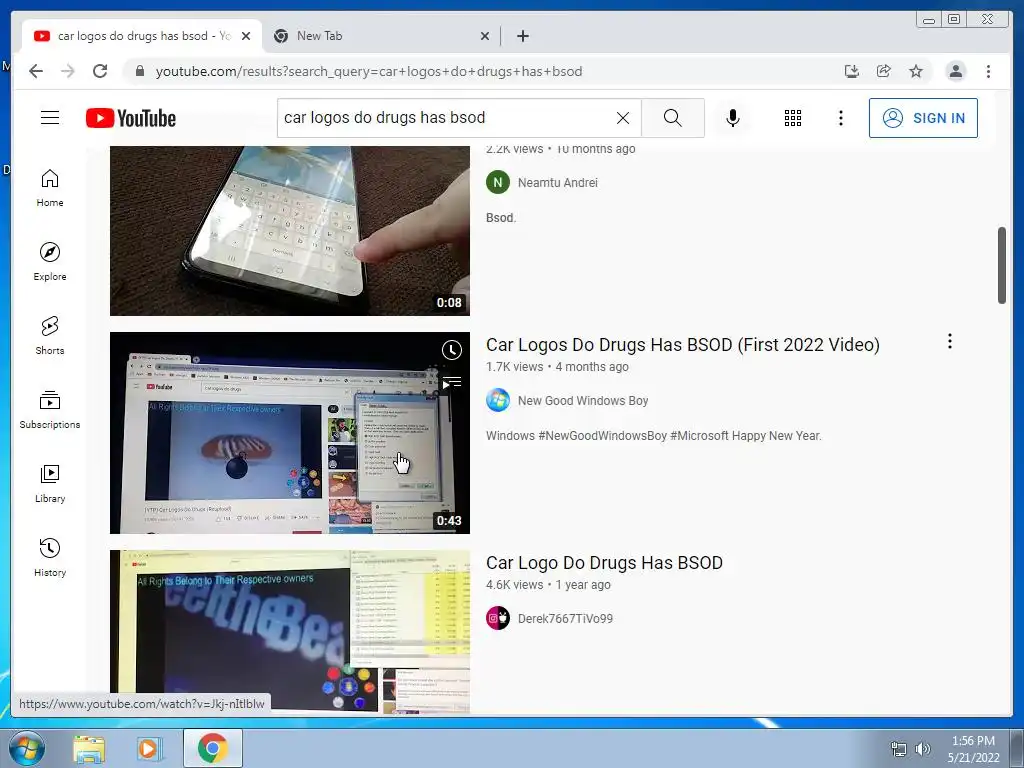
Task: Click the New Good Windows Boy avatar
Action: click(x=498, y=400)
